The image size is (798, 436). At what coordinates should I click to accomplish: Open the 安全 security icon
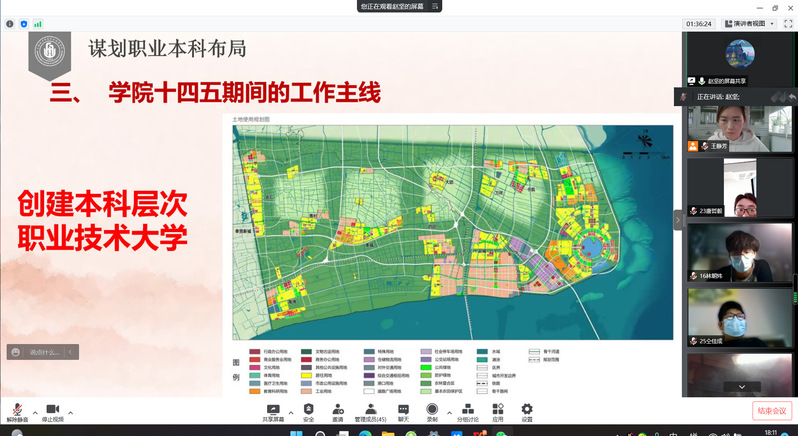pos(308,409)
